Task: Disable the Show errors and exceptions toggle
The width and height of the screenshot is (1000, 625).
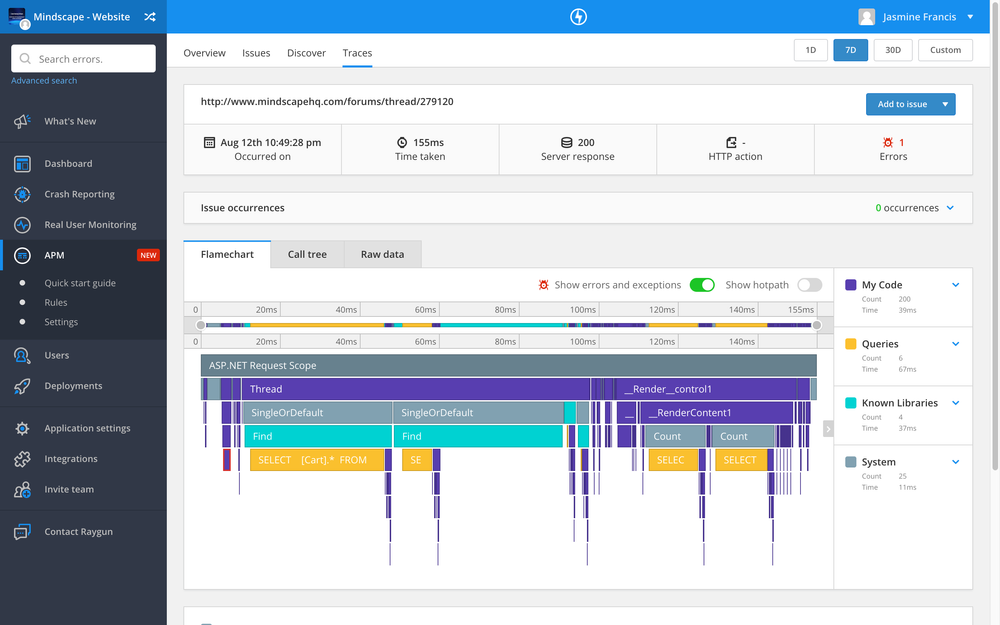Action: [x=702, y=284]
